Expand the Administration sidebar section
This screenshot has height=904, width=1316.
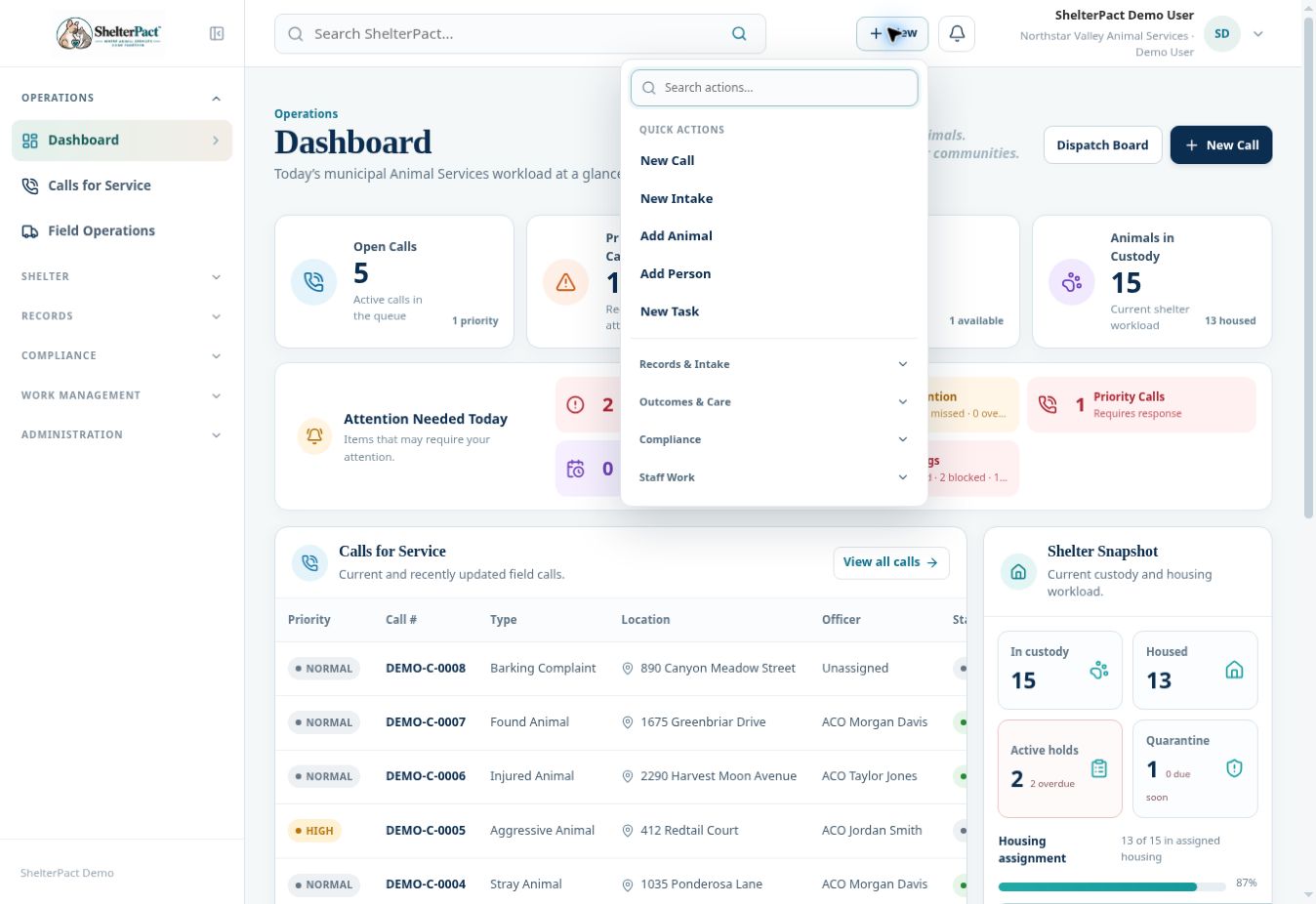[x=121, y=434]
